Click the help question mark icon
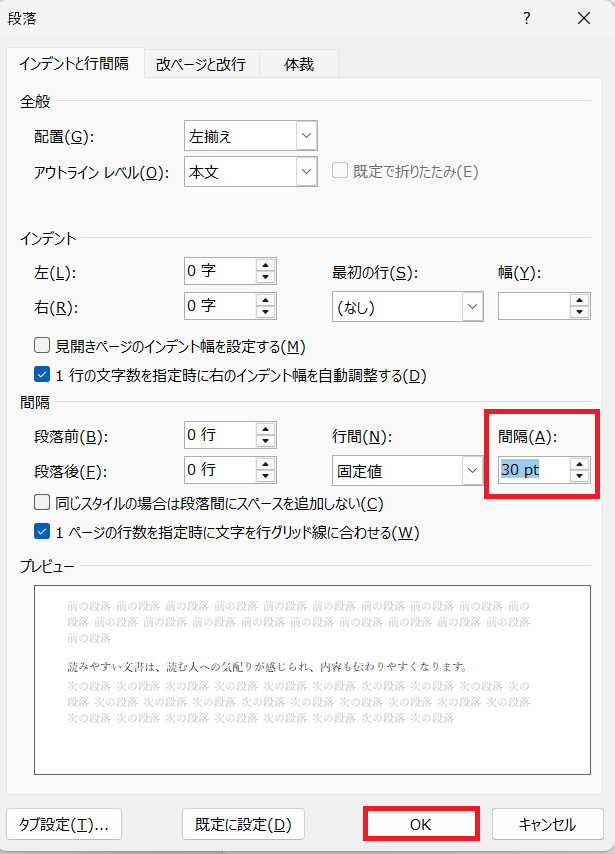This screenshot has width=615, height=854. pos(527,18)
